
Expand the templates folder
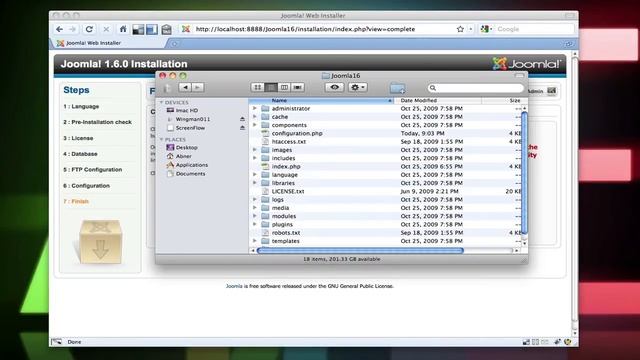coord(255,241)
